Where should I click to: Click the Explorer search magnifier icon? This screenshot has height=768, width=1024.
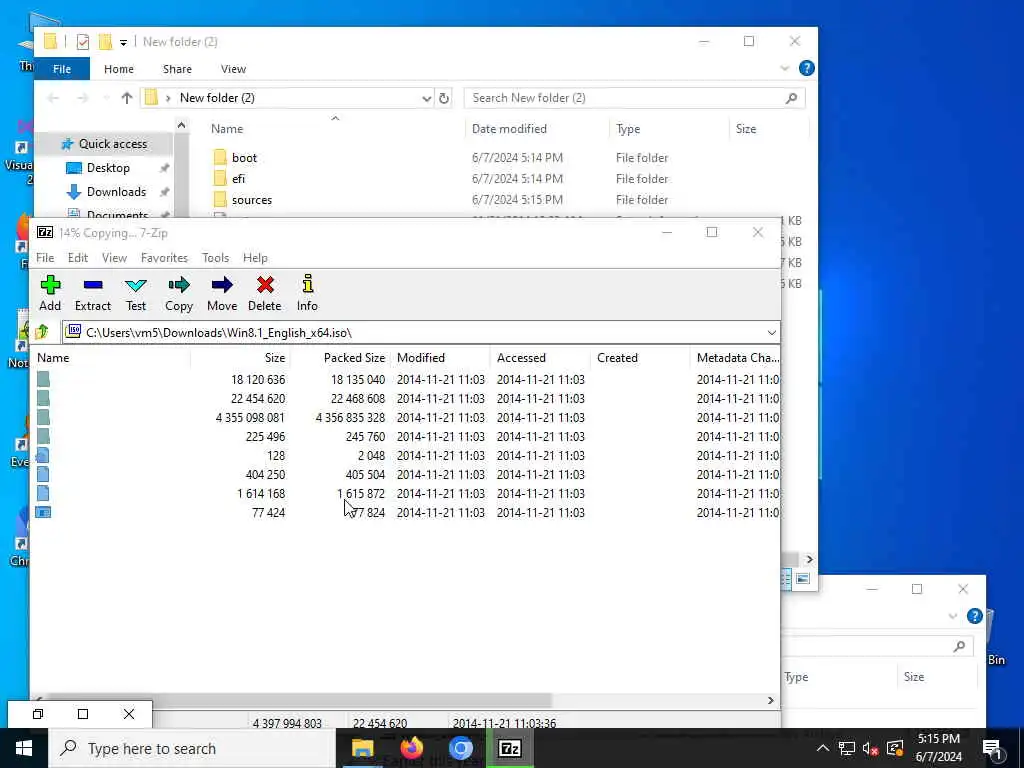[792, 98]
